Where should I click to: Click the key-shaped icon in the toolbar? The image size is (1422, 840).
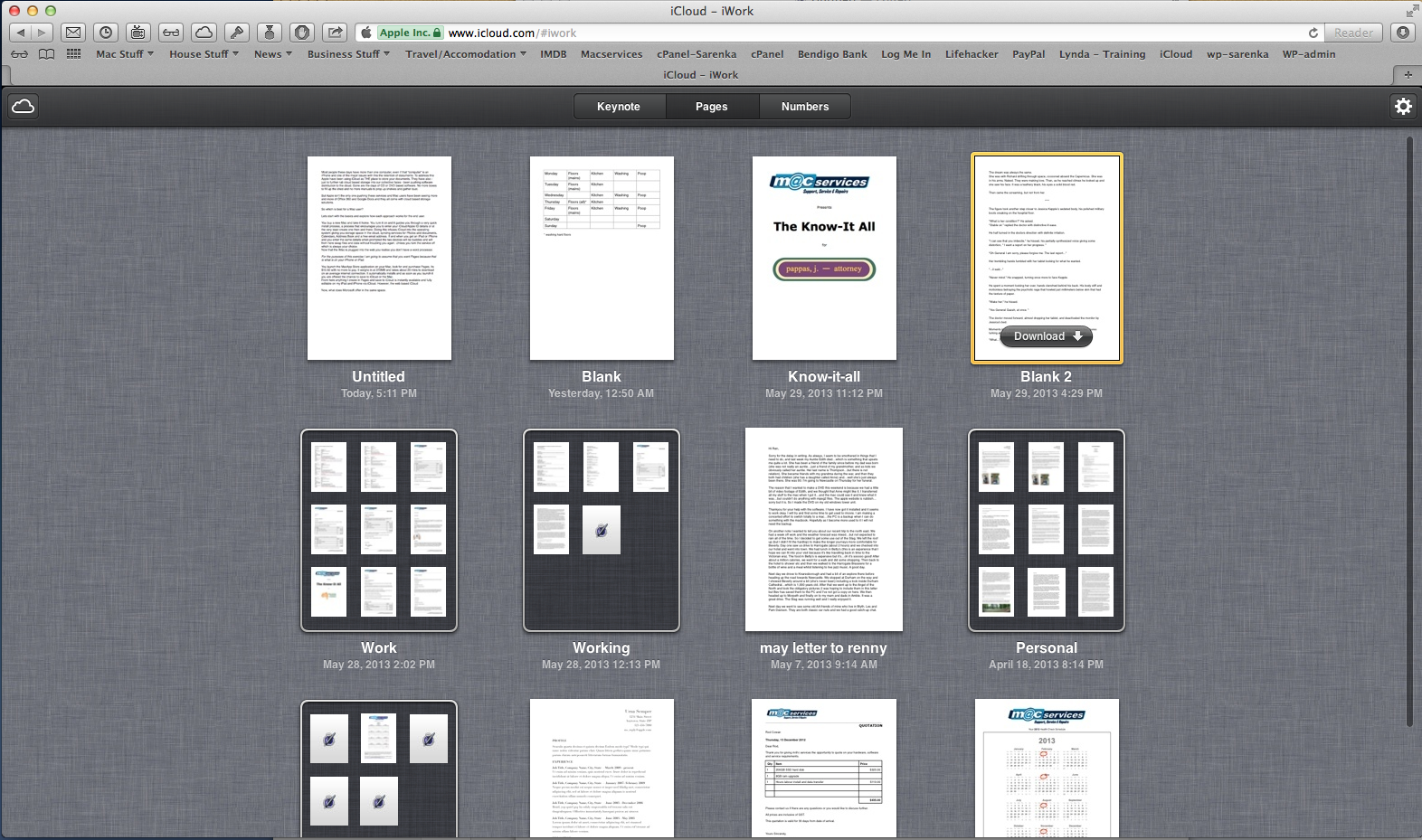(x=237, y=33)
